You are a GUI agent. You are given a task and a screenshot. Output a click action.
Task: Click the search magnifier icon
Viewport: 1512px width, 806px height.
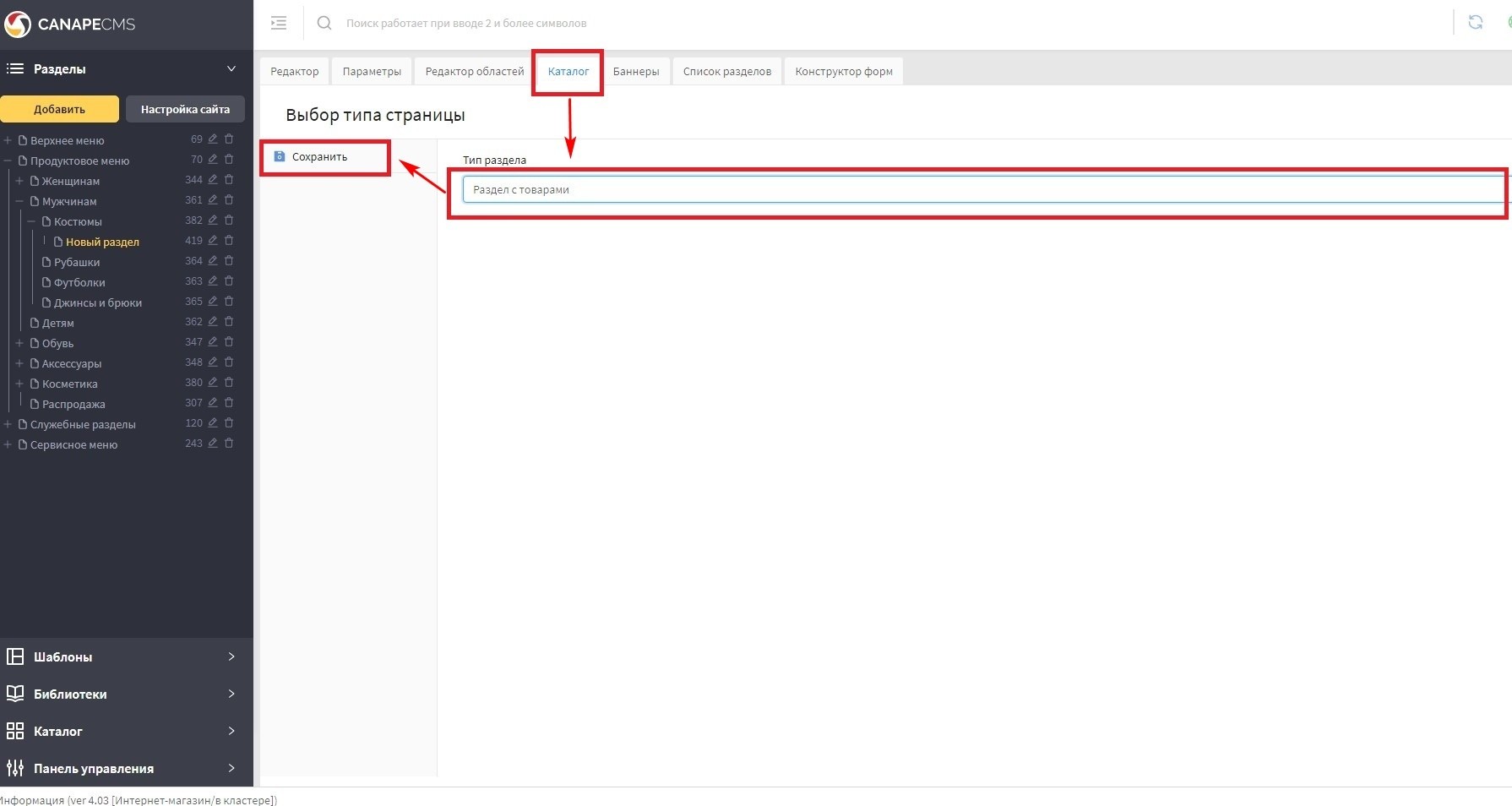[x=324, y=23]
